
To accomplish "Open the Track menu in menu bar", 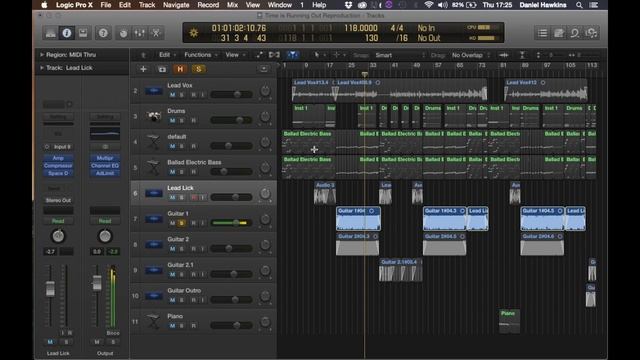I will [x=147, y=5].
